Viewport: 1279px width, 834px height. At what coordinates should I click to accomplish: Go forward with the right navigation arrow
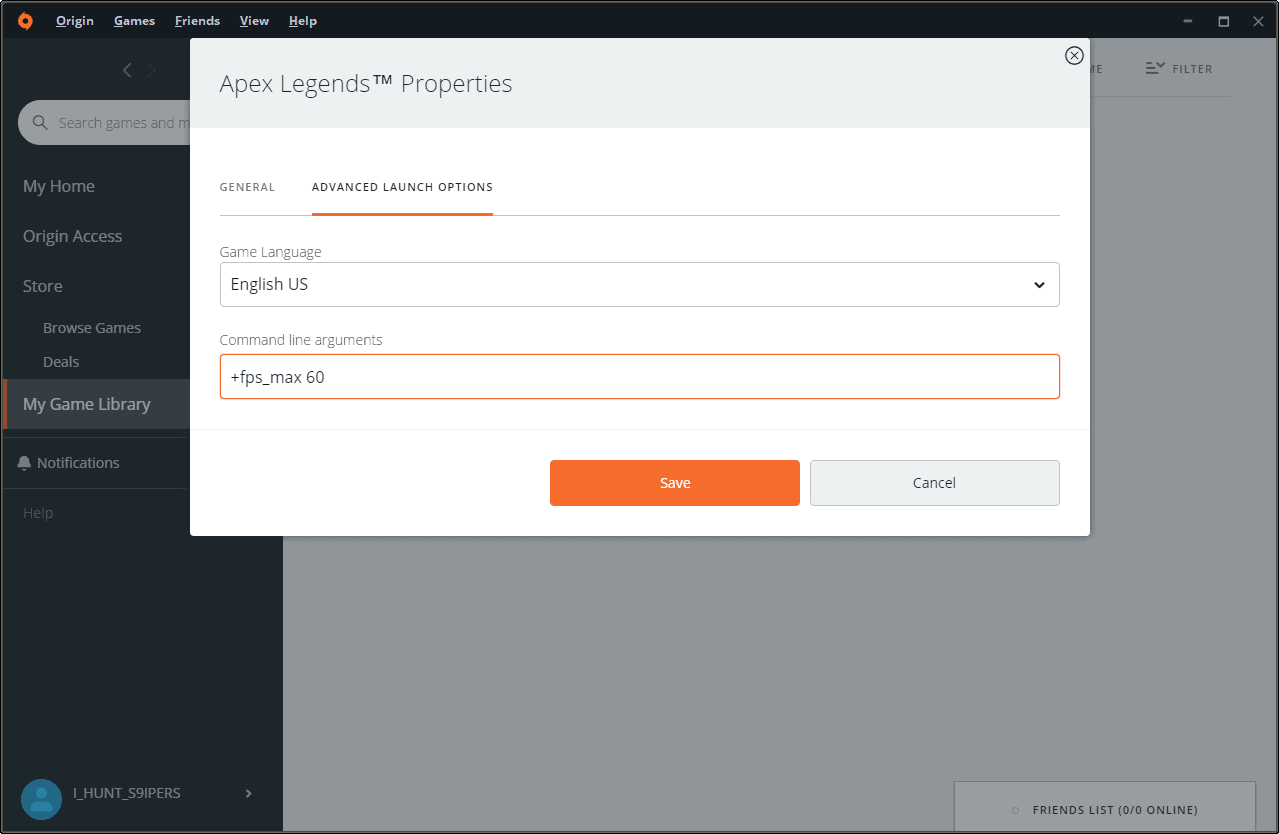click(x=152, y=69)
